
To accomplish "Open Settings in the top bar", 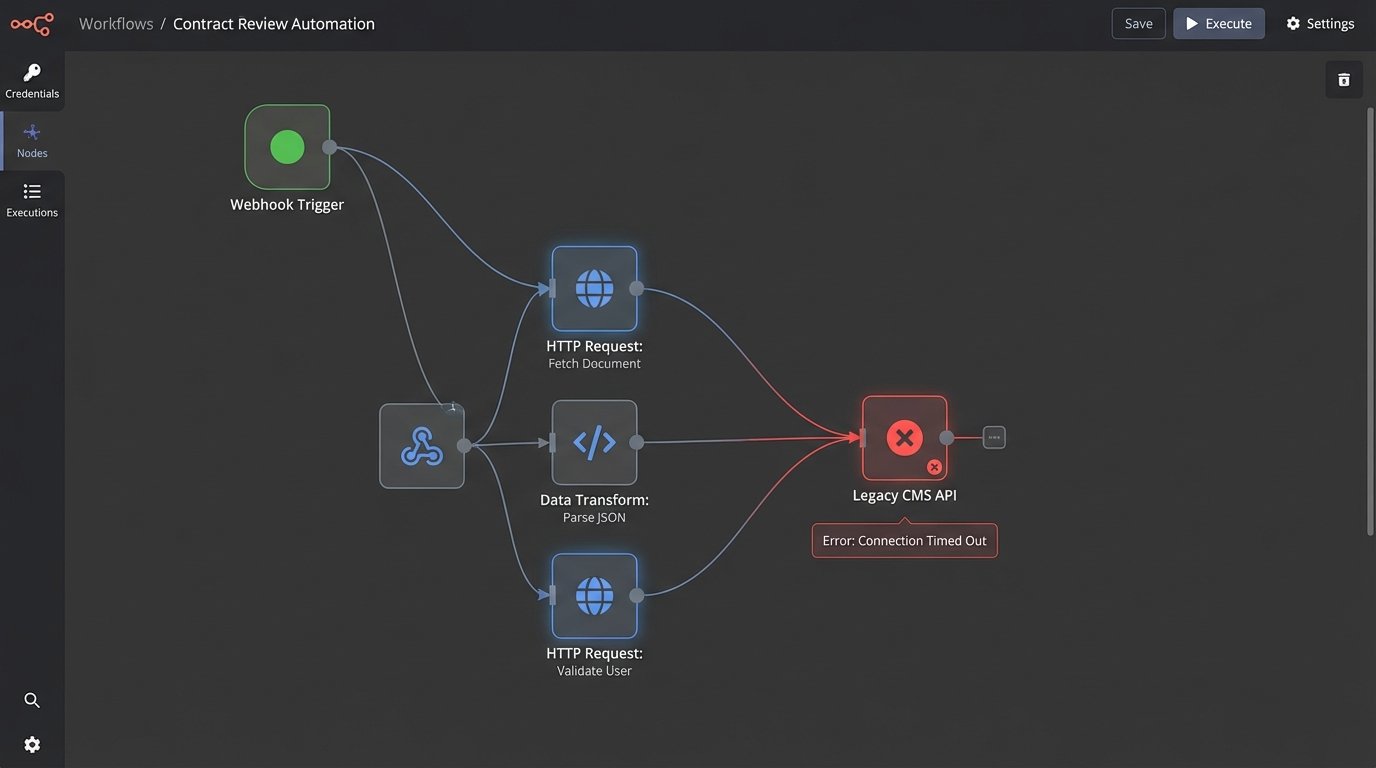I will 1320,24.
